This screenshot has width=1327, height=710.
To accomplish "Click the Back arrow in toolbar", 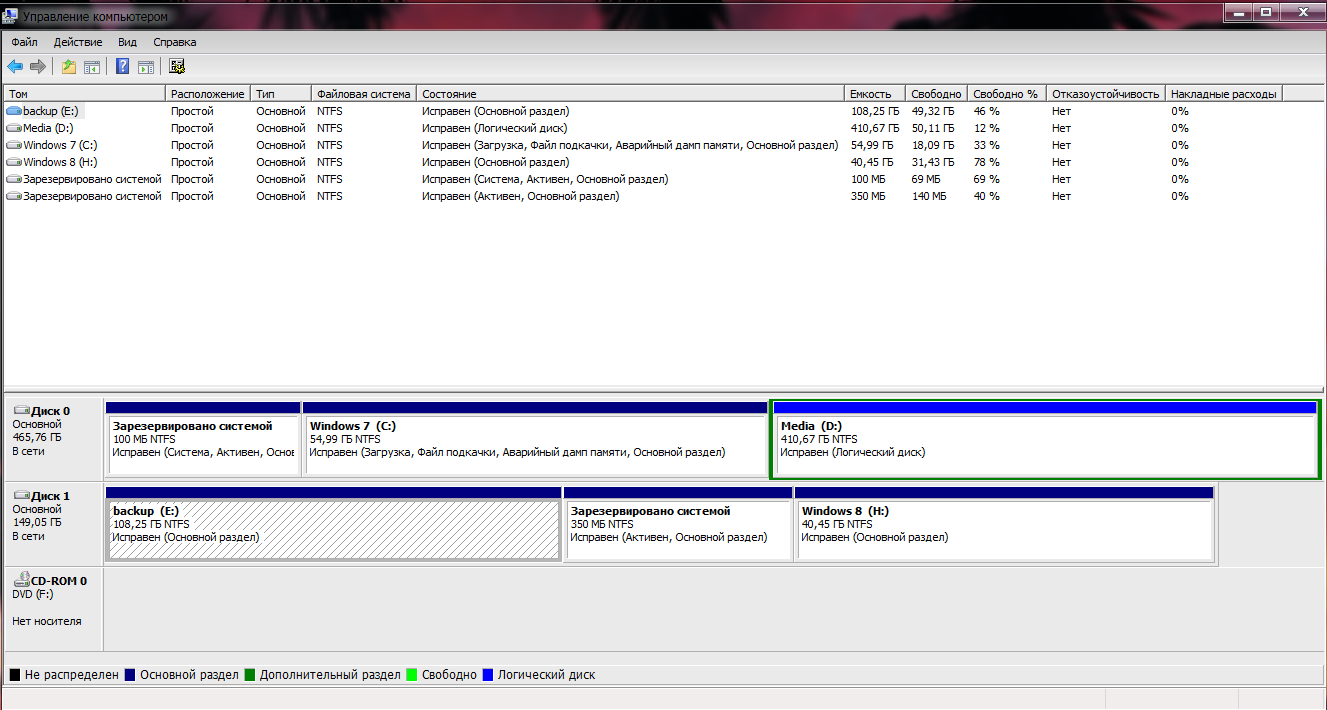I will pos(15,67).
